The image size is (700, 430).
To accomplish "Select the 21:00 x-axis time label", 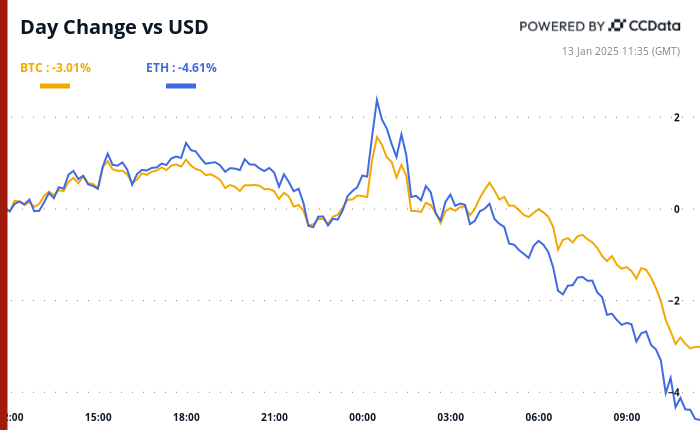I will tap(274, 417).
